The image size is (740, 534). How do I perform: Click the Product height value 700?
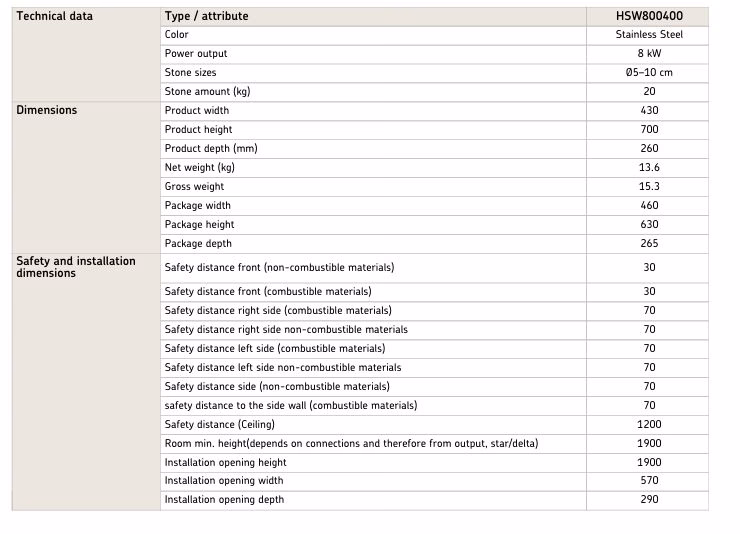(x=649, y=130)
